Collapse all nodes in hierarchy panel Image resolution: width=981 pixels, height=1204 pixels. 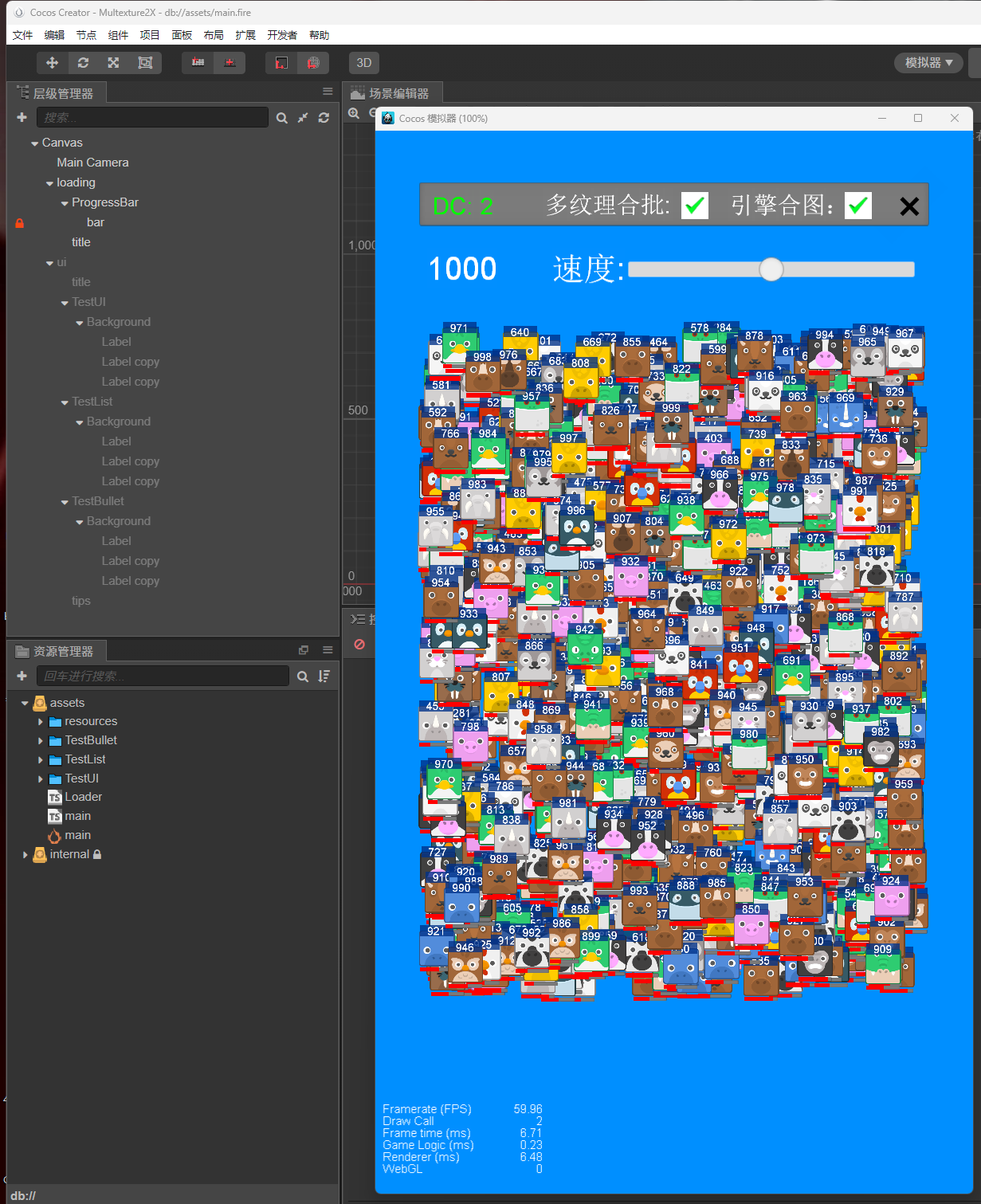303,118
